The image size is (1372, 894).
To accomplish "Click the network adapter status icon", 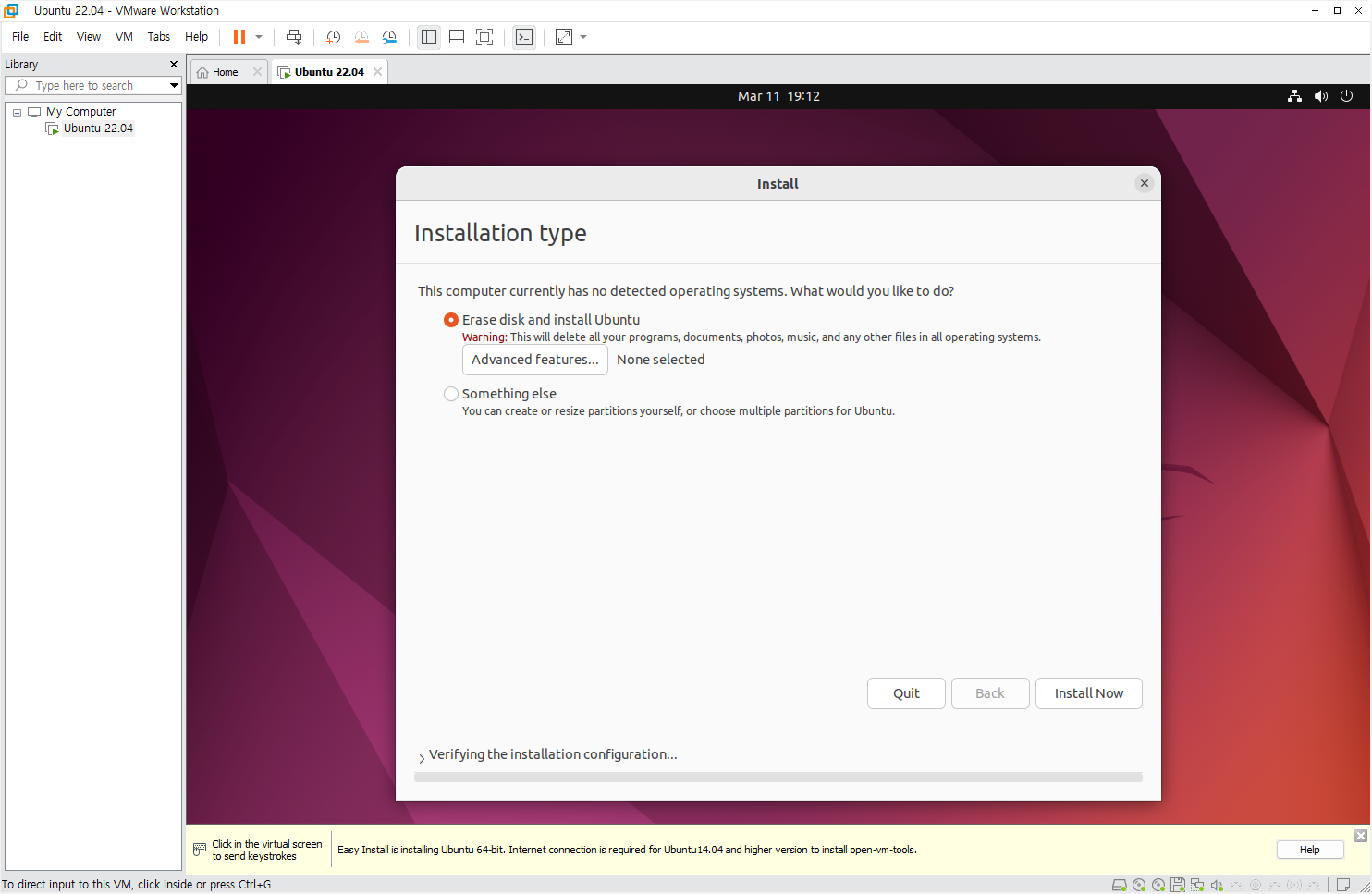I will [x=1197, y=885].
